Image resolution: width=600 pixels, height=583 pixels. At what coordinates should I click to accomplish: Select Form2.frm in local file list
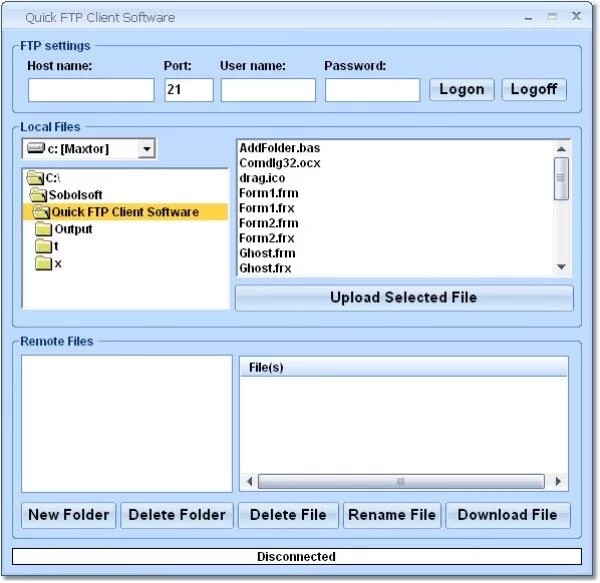[269, 223]
